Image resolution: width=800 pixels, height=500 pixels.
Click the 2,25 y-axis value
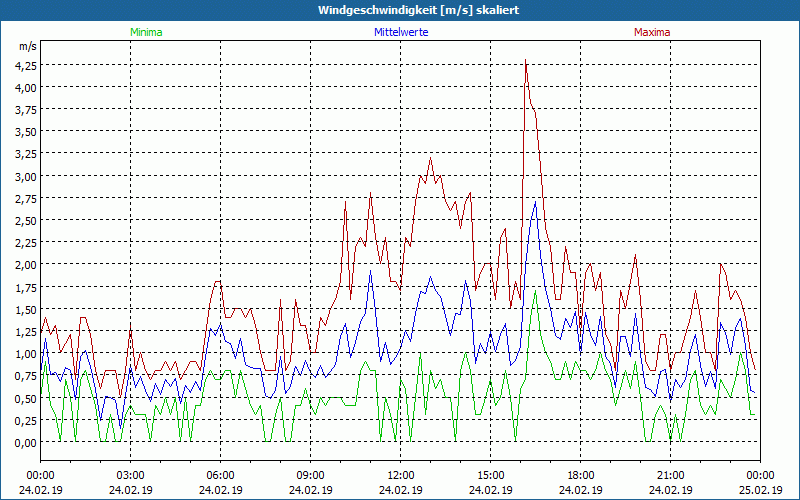click(x=28, y=242)
